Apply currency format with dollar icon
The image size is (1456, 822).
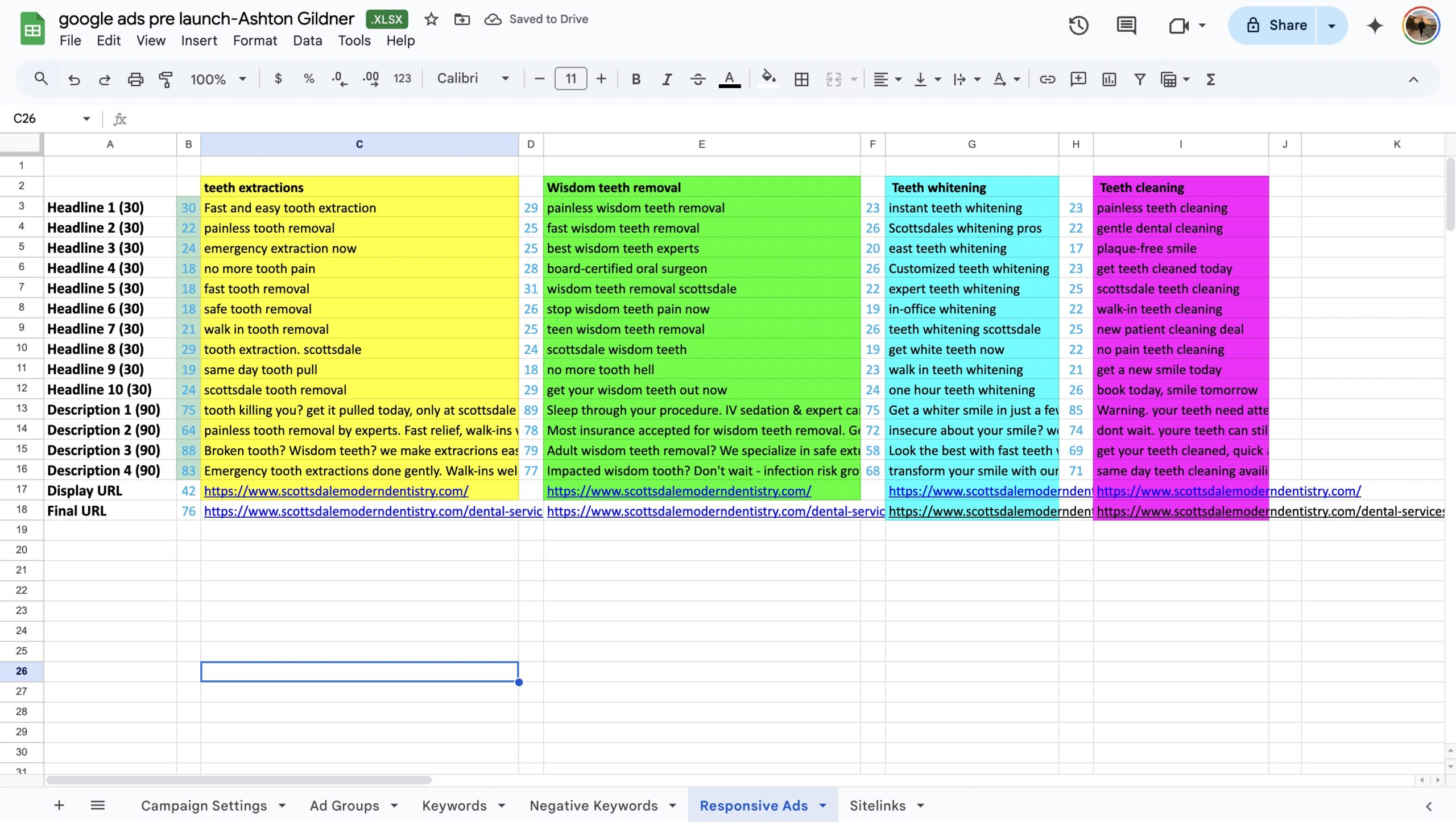(278, 79)
